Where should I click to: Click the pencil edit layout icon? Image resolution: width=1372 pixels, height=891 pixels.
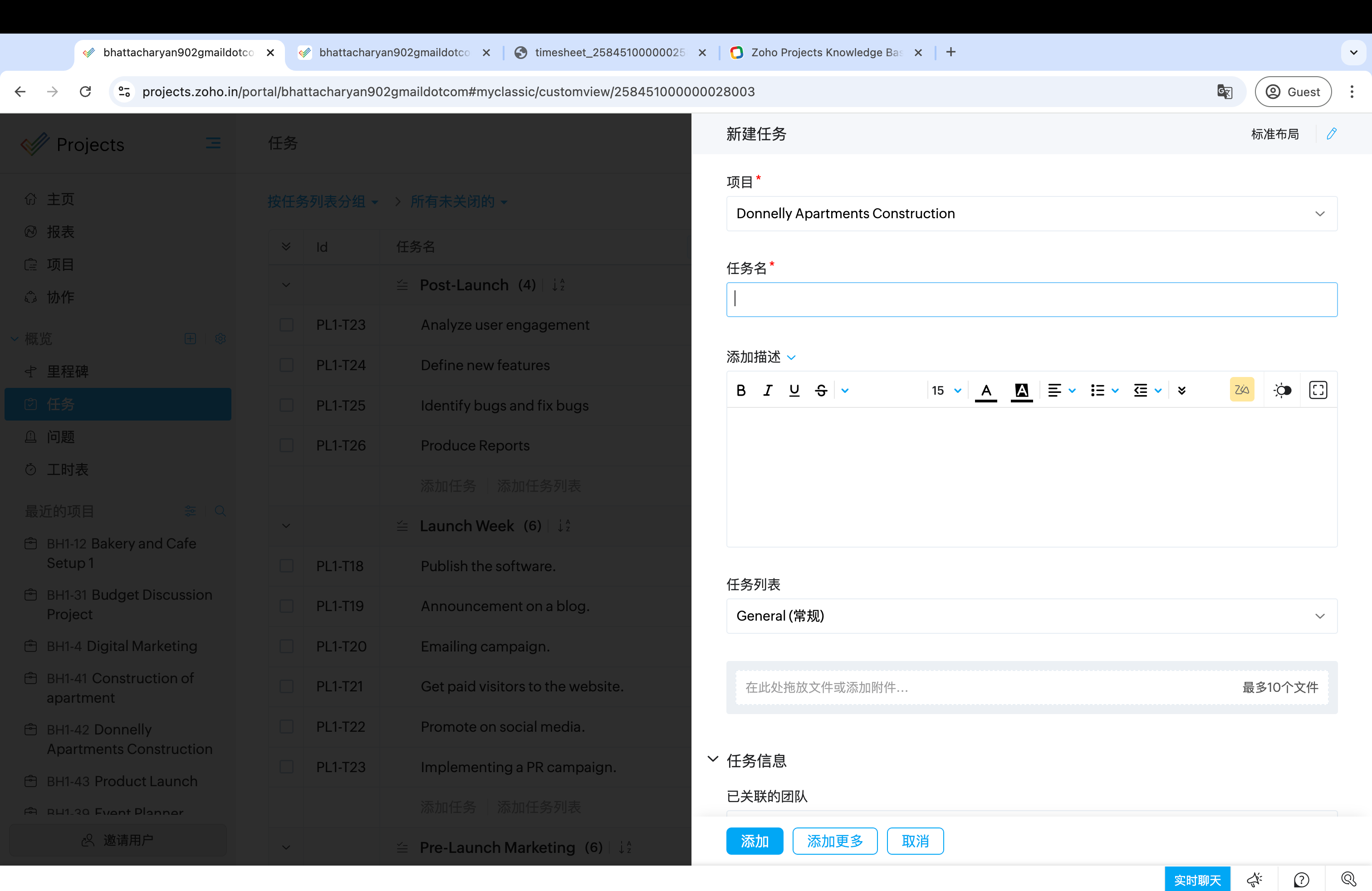click(x=1332, y=134)
